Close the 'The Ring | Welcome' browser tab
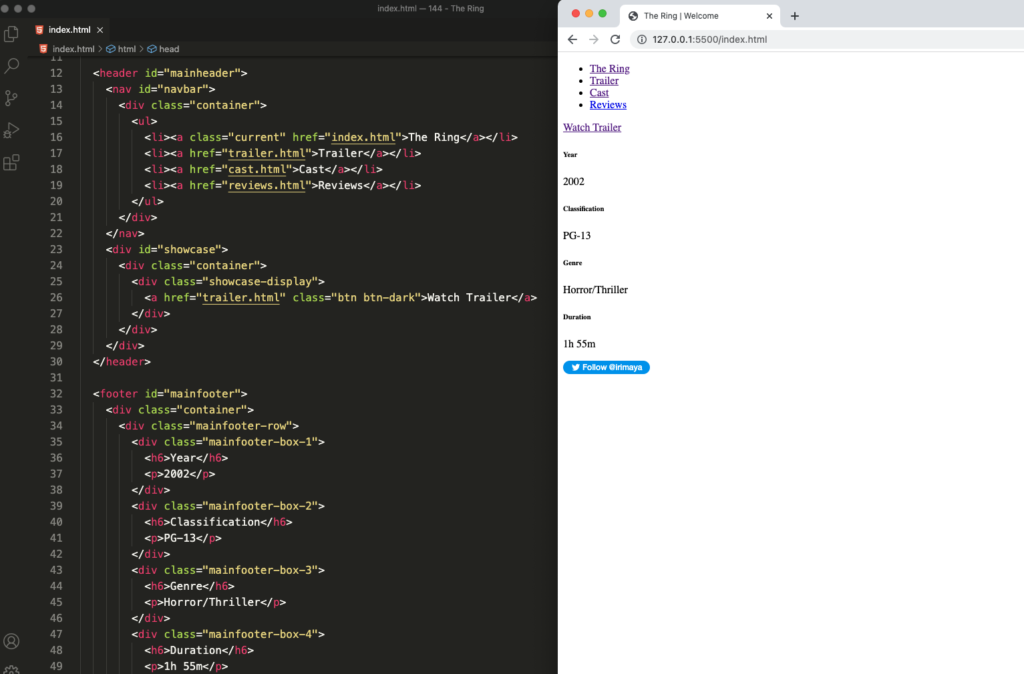Screen dimensions: 1024x674 (769, 16)
